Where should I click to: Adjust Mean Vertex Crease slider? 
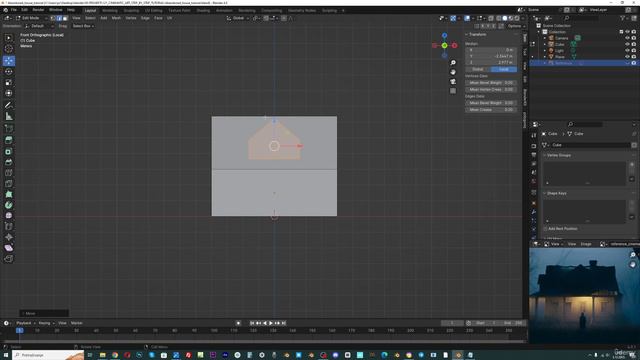[x=491, y=89]
